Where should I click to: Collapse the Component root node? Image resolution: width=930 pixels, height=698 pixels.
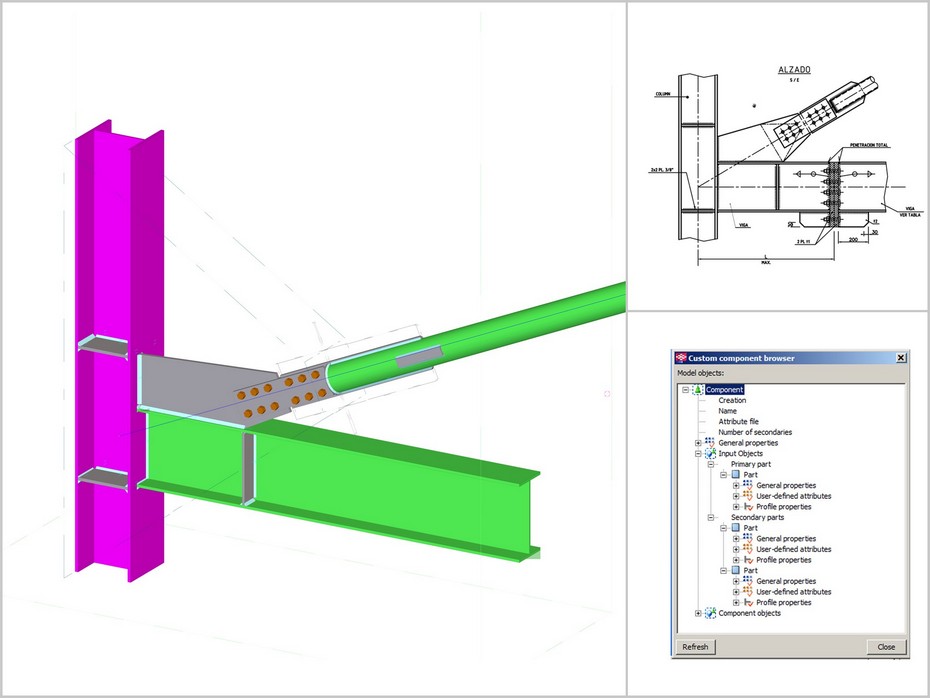(x=685, y=390)
